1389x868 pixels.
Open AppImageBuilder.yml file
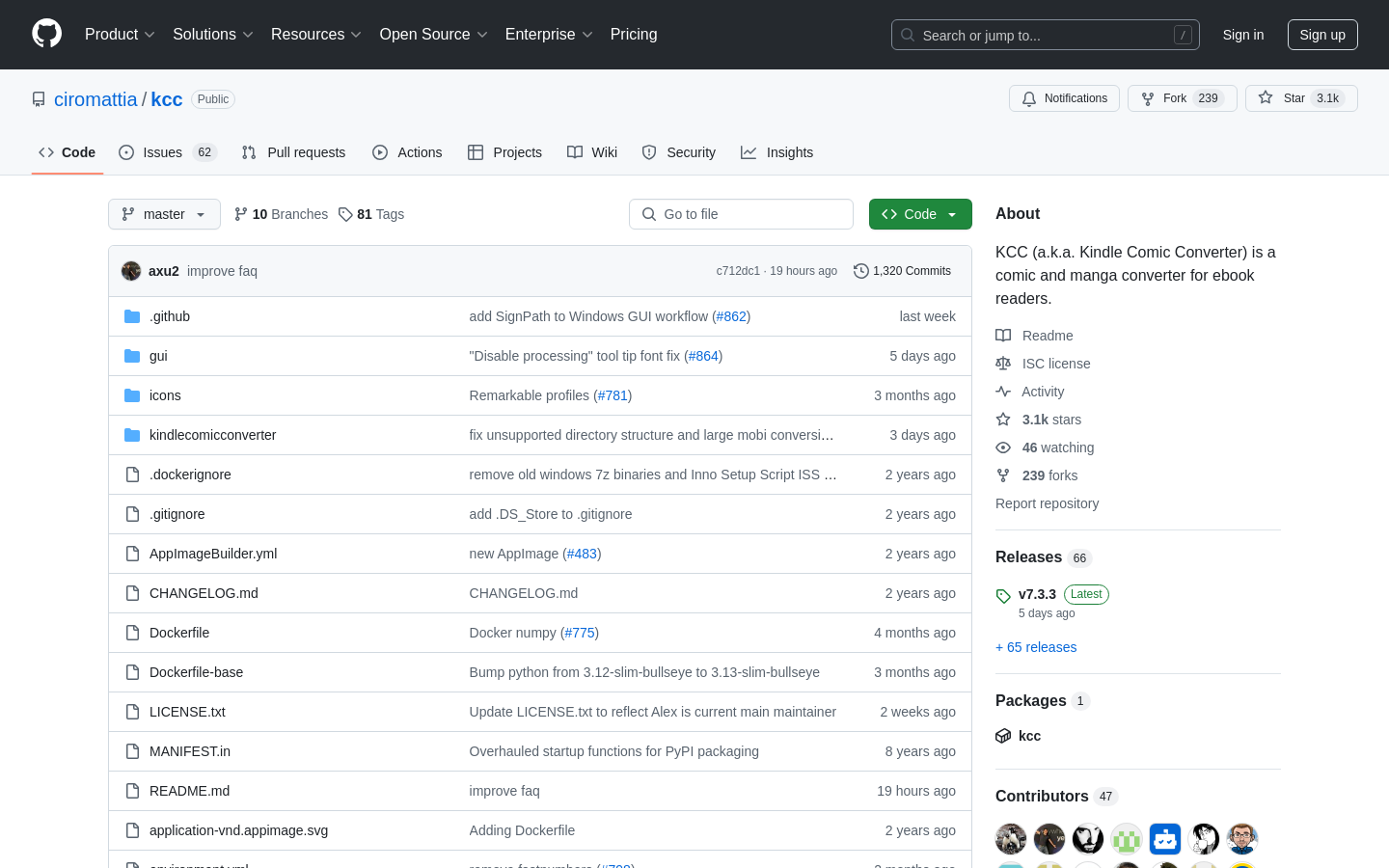(213, 554)
